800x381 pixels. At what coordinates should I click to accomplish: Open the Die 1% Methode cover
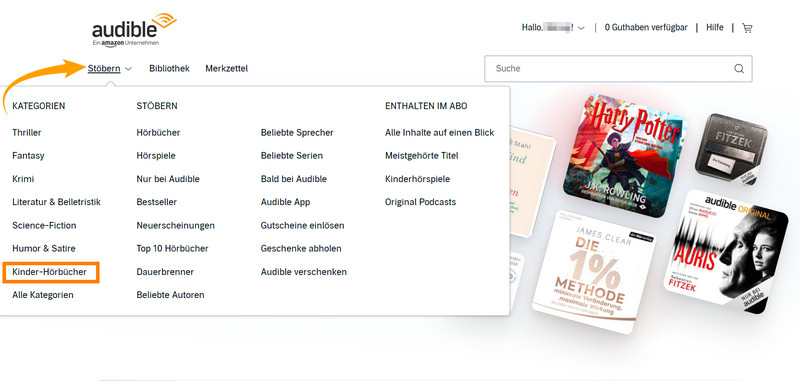point(593,273)
